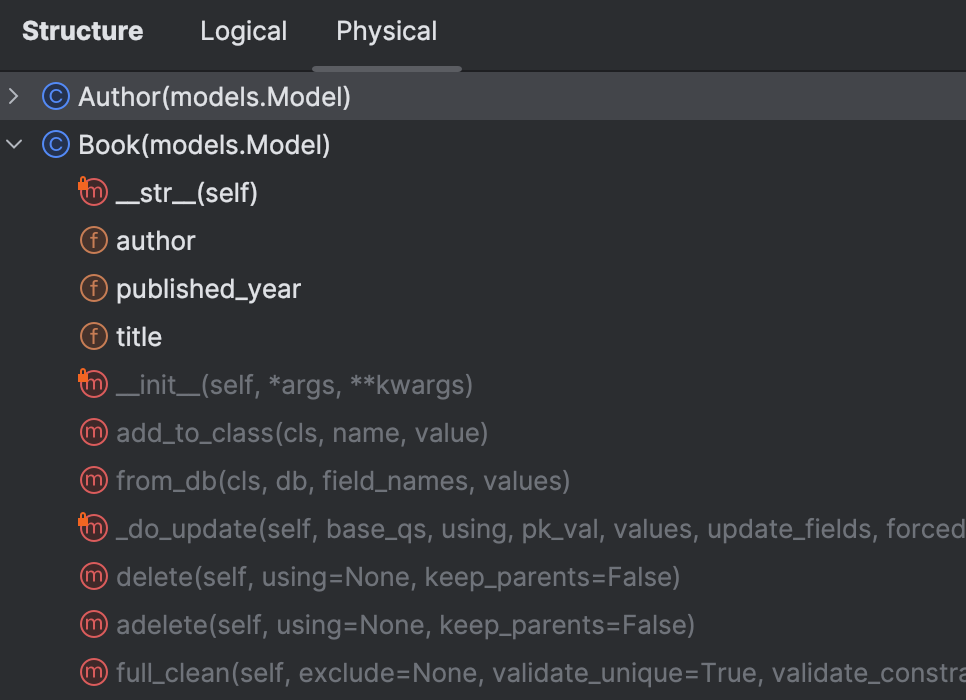Select the title field entry

[x=140, y=336]
